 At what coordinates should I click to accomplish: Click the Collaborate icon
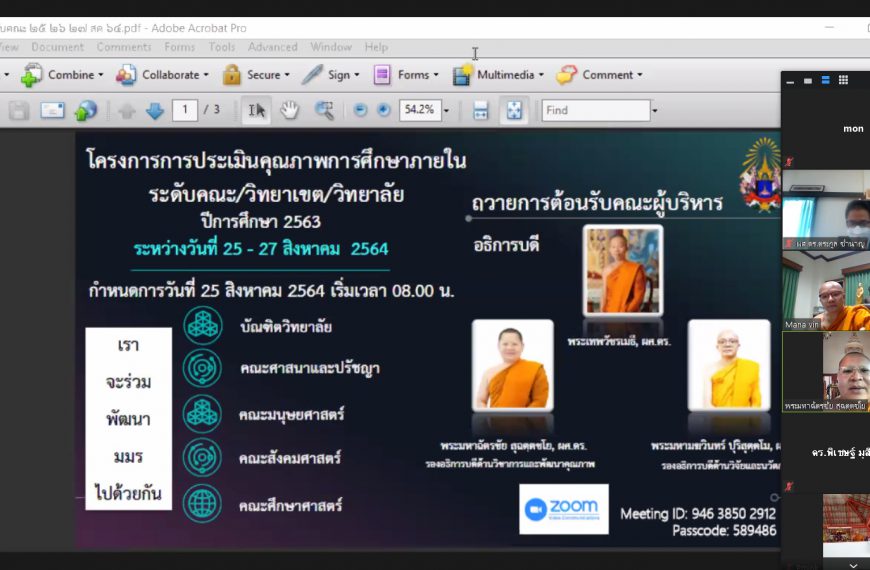tap(126, 75)
